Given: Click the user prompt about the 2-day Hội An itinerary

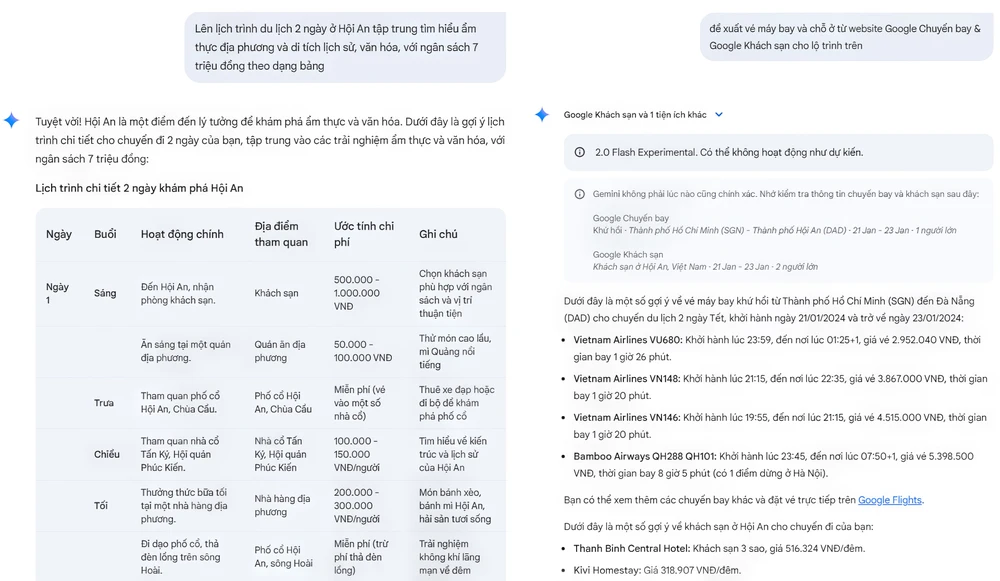Looking at the screenshot, I should [x=344, y=47].
